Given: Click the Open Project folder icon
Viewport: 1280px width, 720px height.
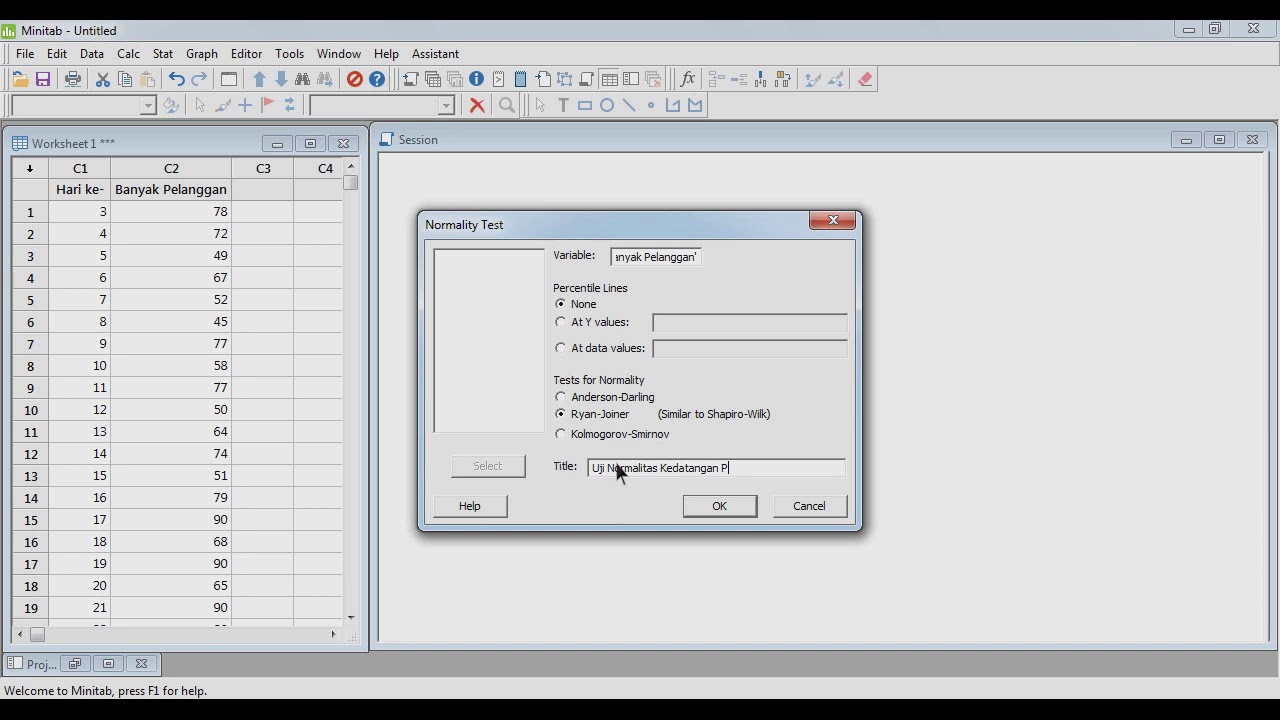Looking at the screenshot, I should [20, 79].
